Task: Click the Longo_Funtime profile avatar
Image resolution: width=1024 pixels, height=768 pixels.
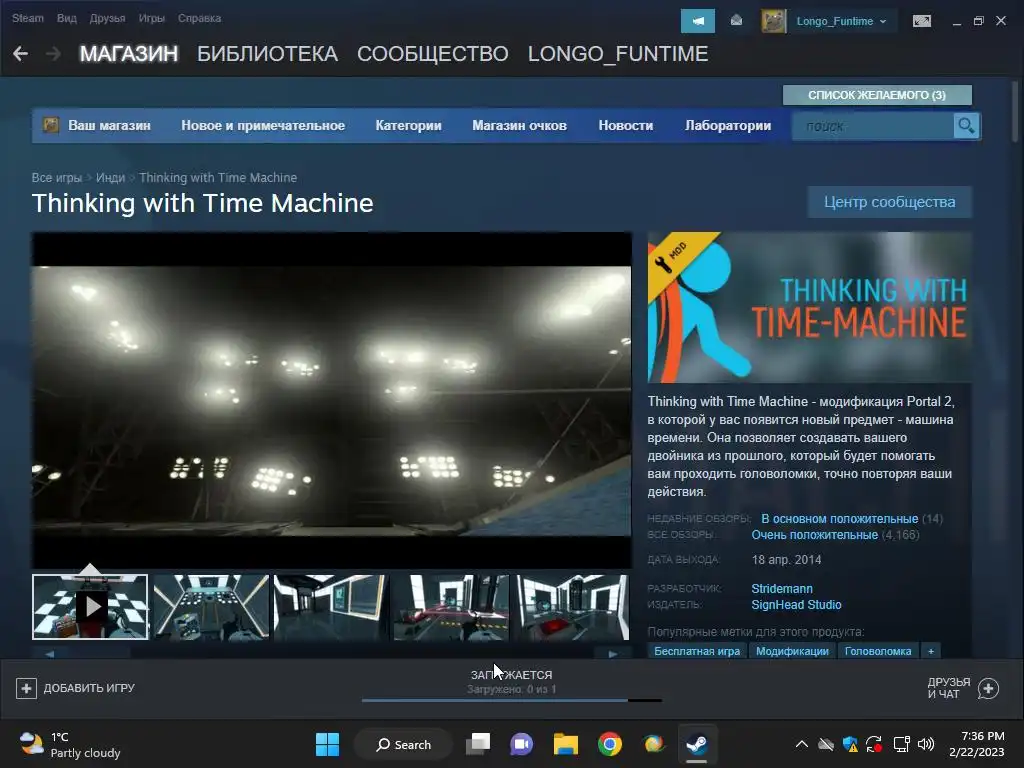Action: [x=773, y=21]
